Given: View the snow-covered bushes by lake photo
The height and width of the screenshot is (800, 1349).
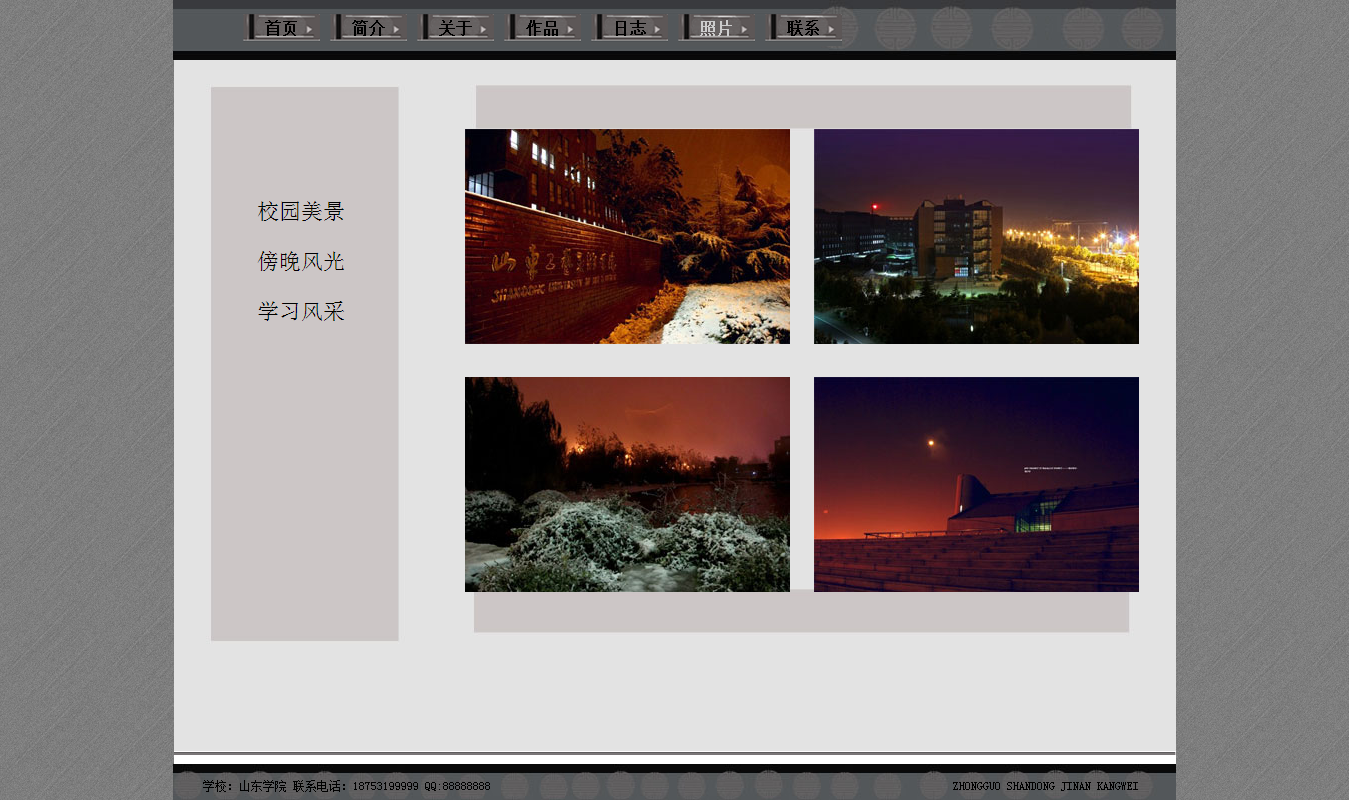Looking at the screenshot, I should [x=627, y=484].
